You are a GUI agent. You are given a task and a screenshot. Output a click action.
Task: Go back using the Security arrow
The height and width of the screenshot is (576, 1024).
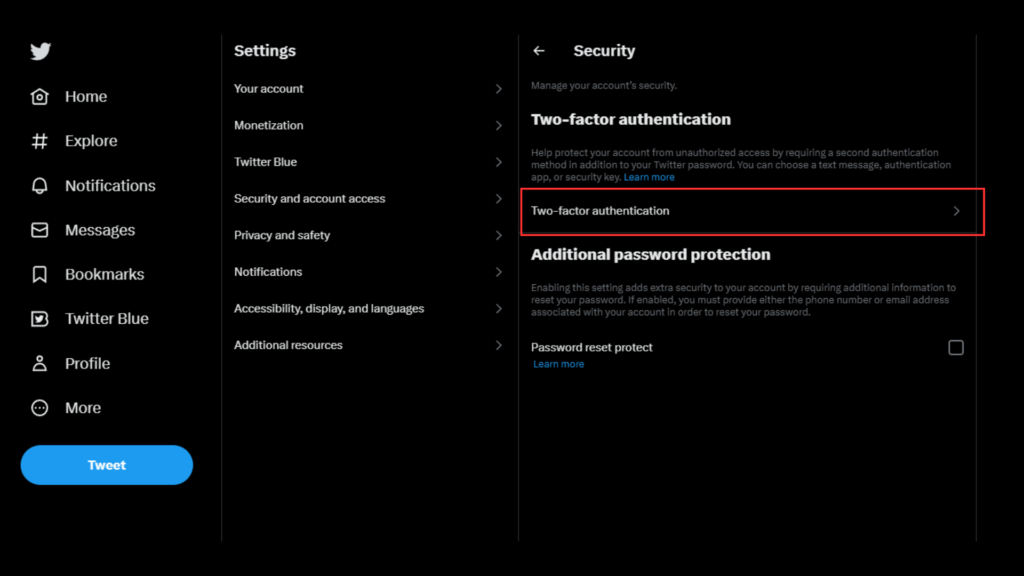coord(539,51)
